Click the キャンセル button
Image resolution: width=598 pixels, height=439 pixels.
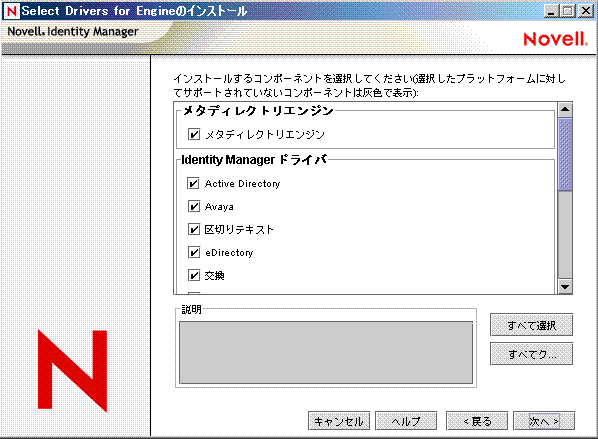339,421
